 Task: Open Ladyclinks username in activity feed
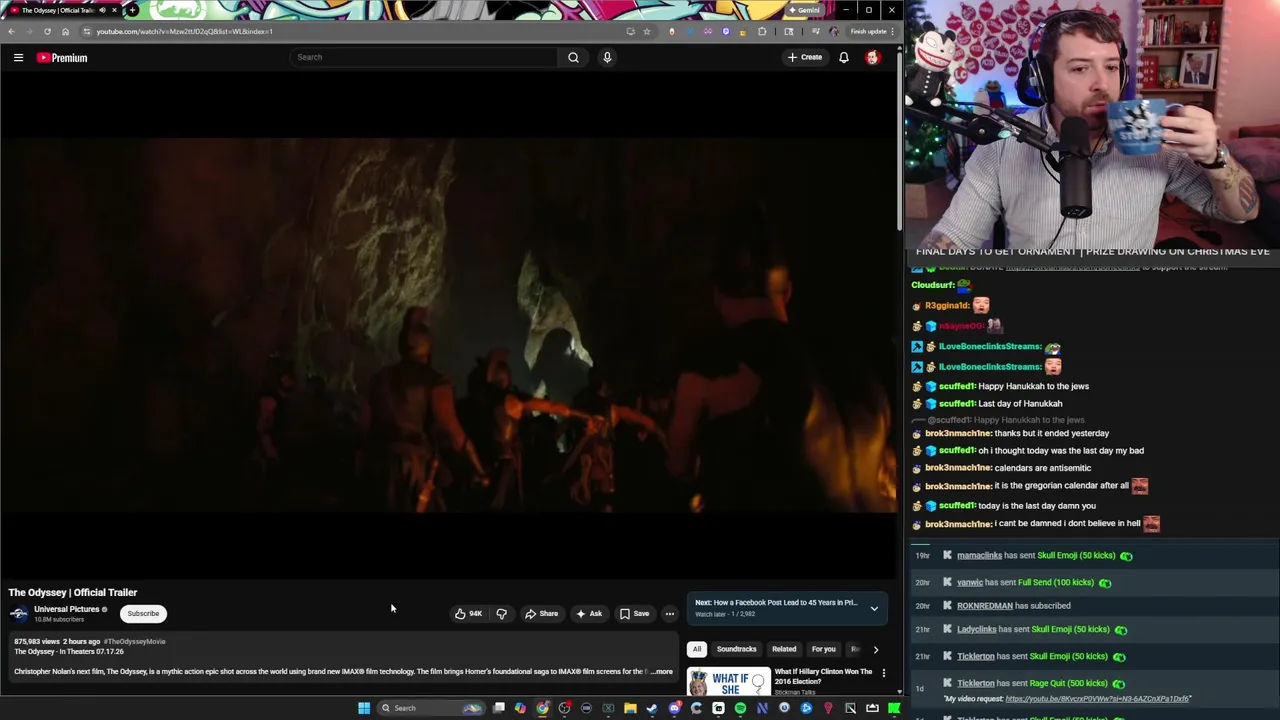pyautogui.click(x=976, y=630)
